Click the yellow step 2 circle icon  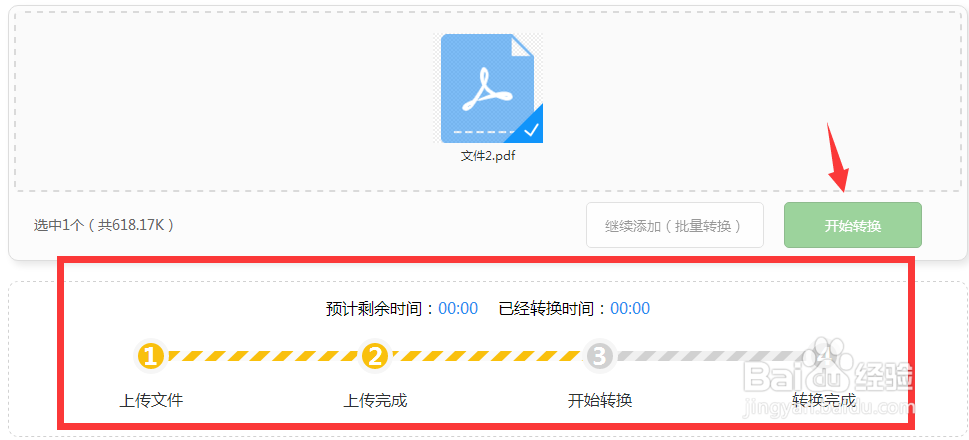375,356
